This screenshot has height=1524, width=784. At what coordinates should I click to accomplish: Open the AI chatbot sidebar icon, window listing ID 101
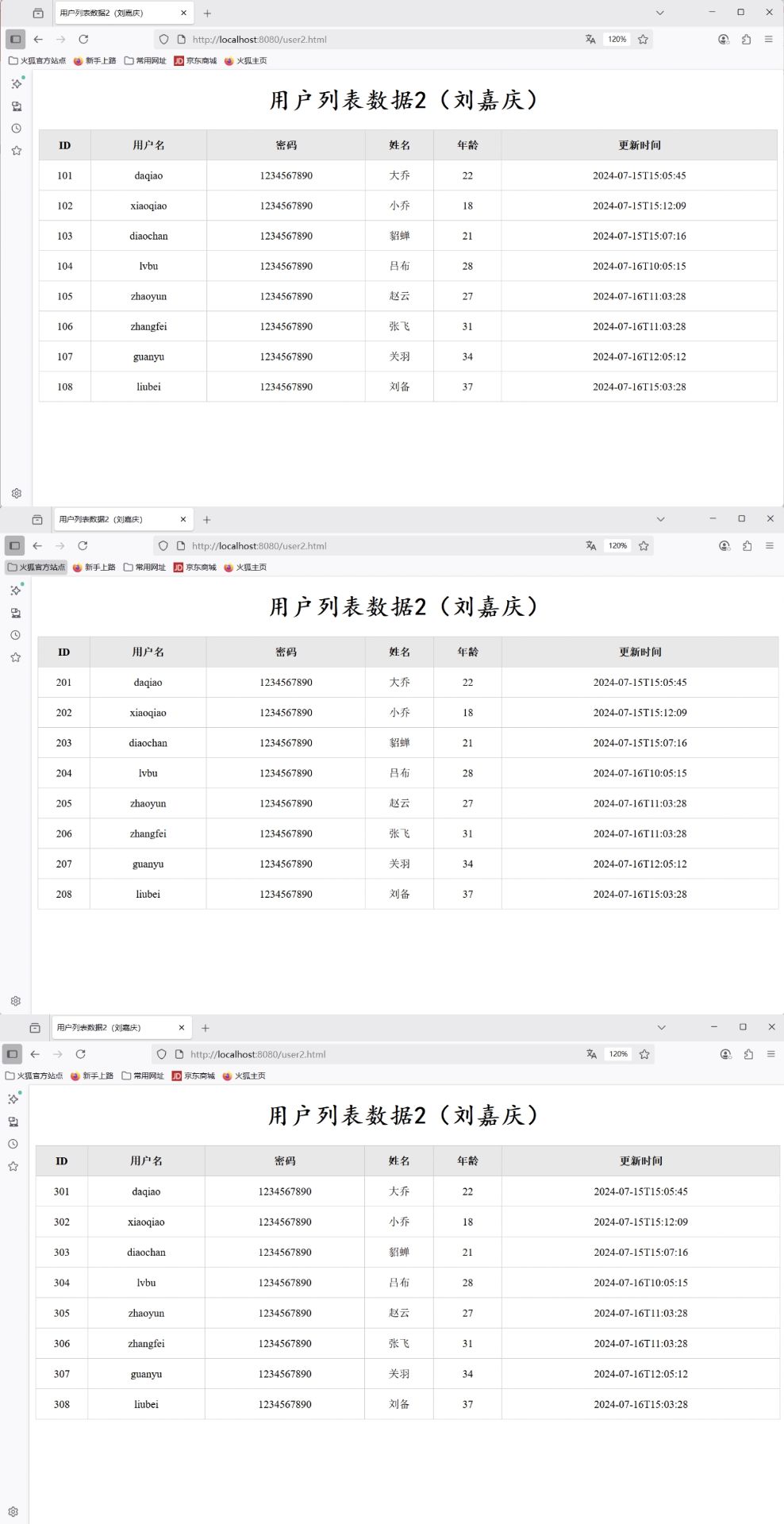pyautogui.click(x=17, y=83)
